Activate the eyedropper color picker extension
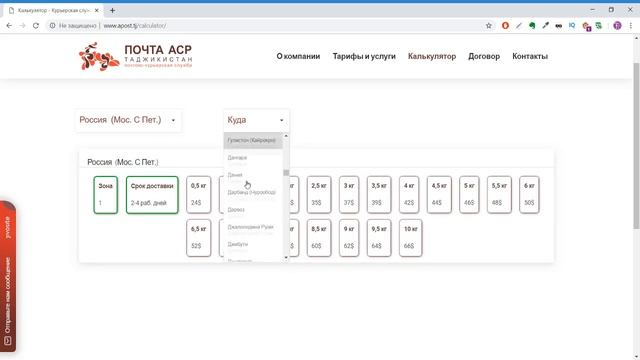This screenshot has width=640, height=360. (x=545, y=25)
